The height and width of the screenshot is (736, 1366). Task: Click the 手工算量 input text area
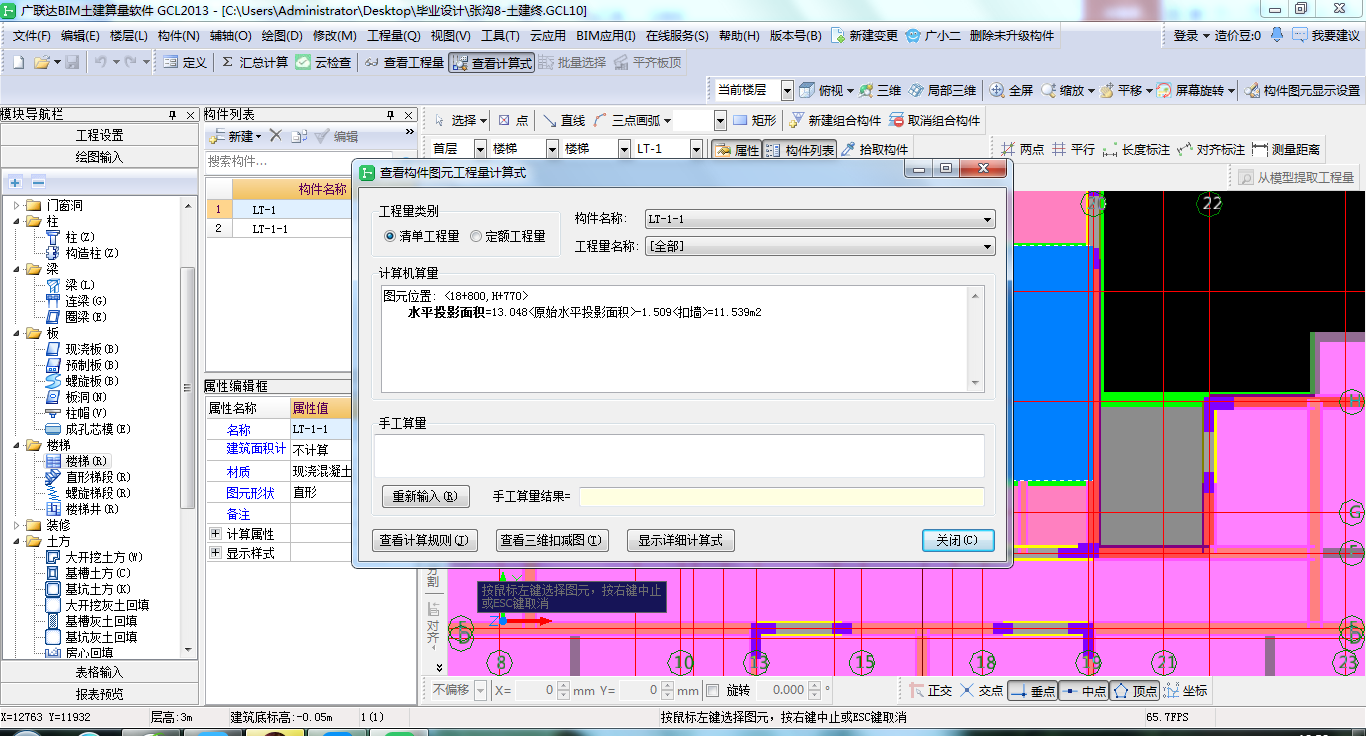pyautogui.click(x=679, y=455)
